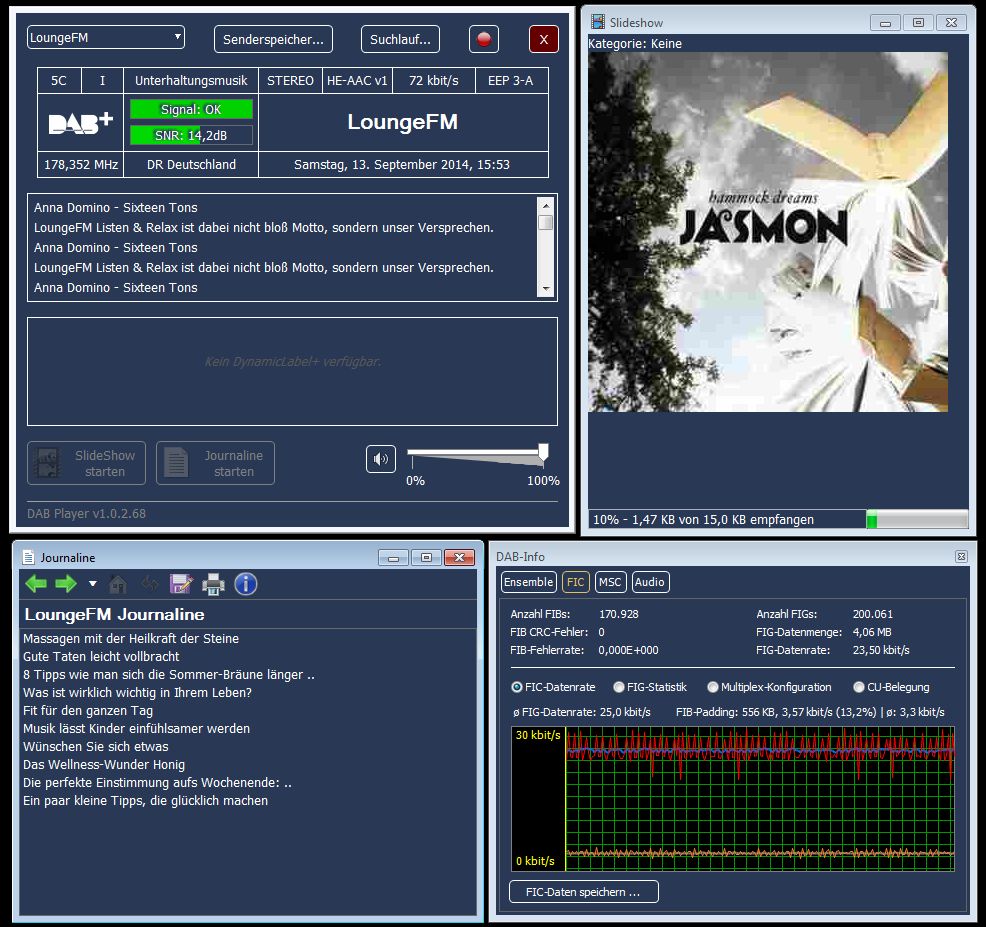Switch to MSC tab in DAB-Info
The height and width of the screenshot is (927, 986).
click(610, 582)
